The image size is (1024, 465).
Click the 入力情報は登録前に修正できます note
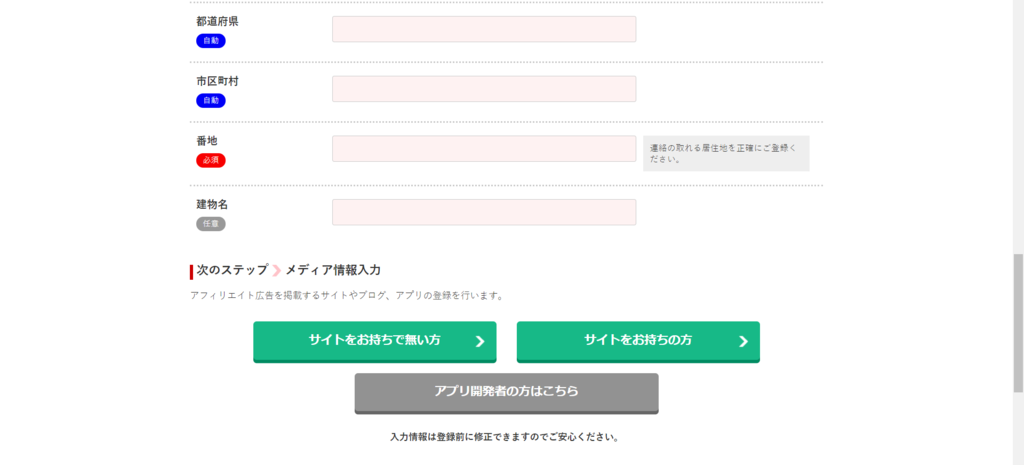[x=504, y=437]
